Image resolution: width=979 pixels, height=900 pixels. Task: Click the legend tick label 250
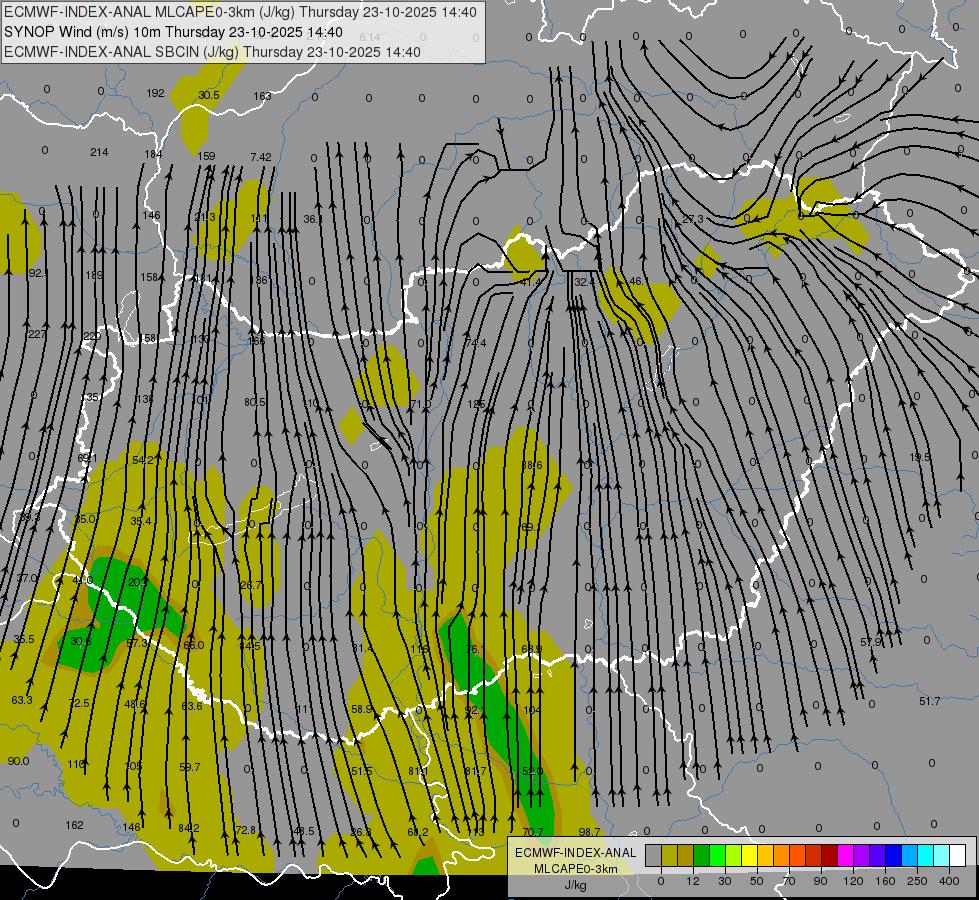click(x=917, y=881)
